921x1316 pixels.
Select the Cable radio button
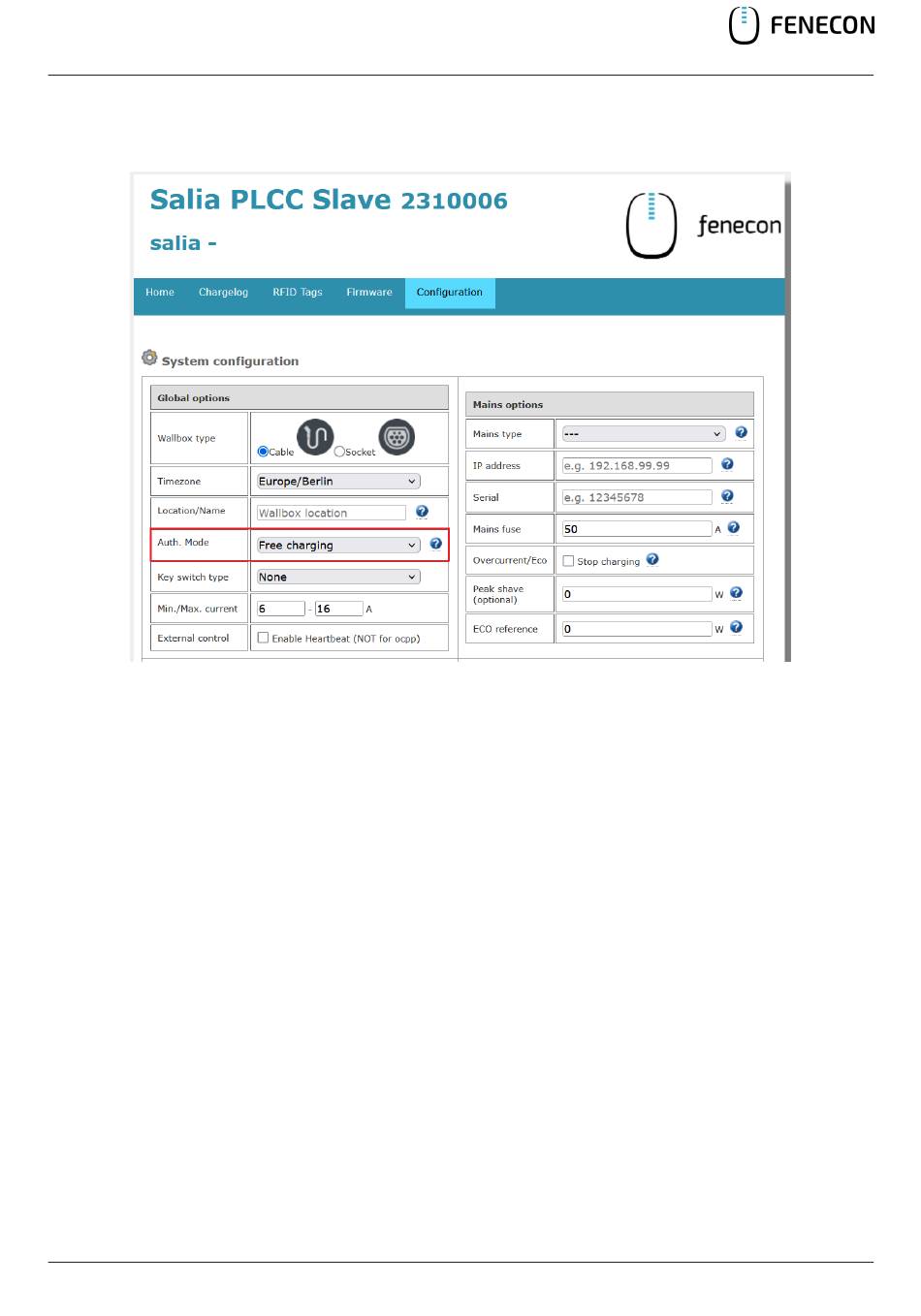click(x=263, y=452)
